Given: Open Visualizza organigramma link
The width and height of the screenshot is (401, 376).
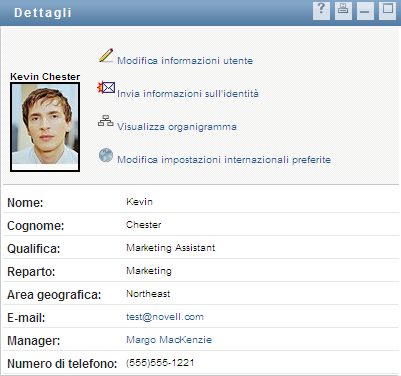Looking at the screenshot, I should (177, 127).
